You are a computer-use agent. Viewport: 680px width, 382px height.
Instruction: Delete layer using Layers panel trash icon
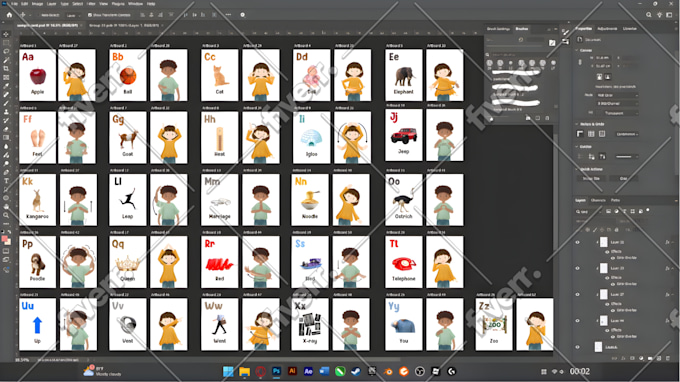(668, 359)
